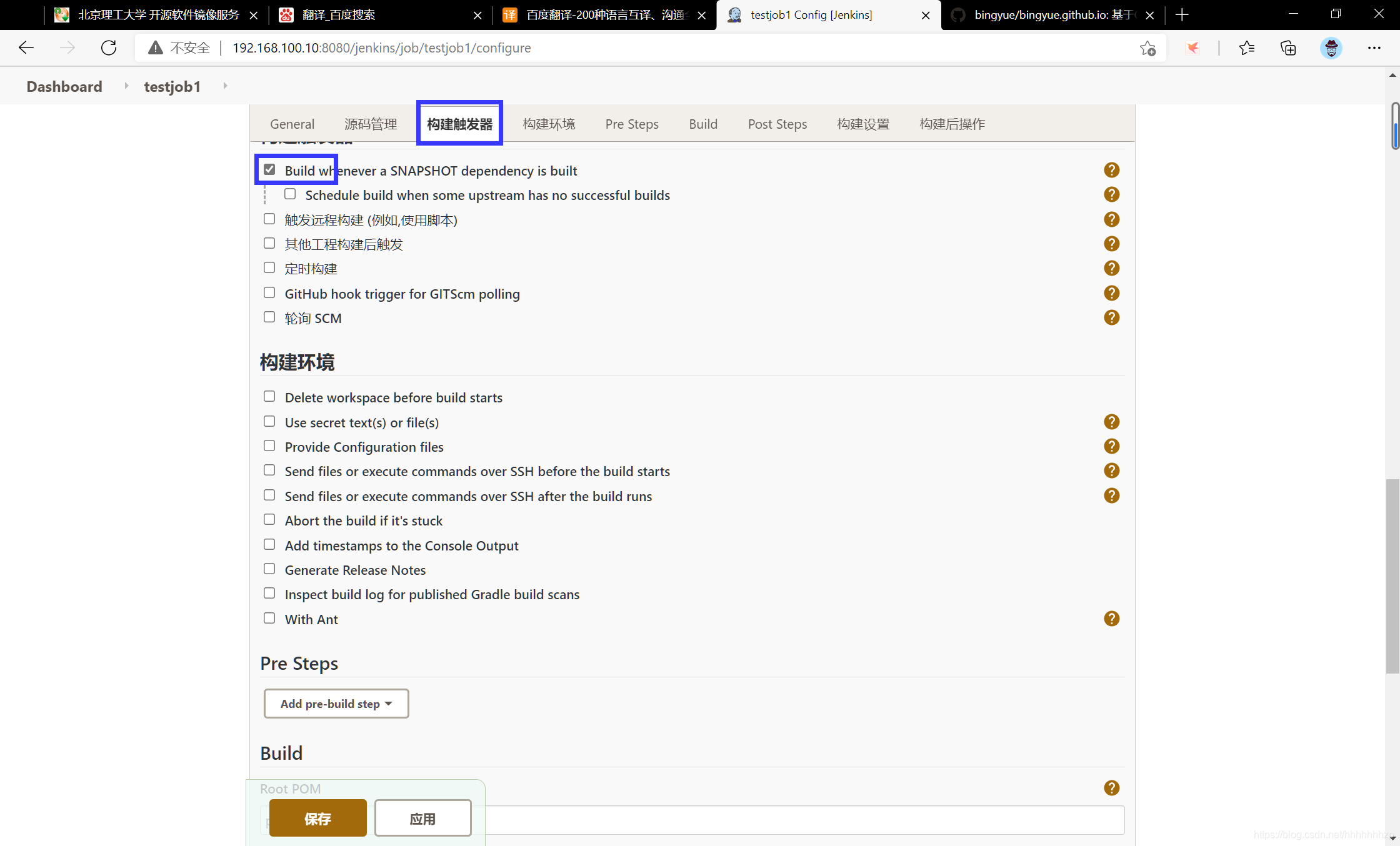Switch to Pre Steps config tab
1400x846 pixels.
pos(632,124)
